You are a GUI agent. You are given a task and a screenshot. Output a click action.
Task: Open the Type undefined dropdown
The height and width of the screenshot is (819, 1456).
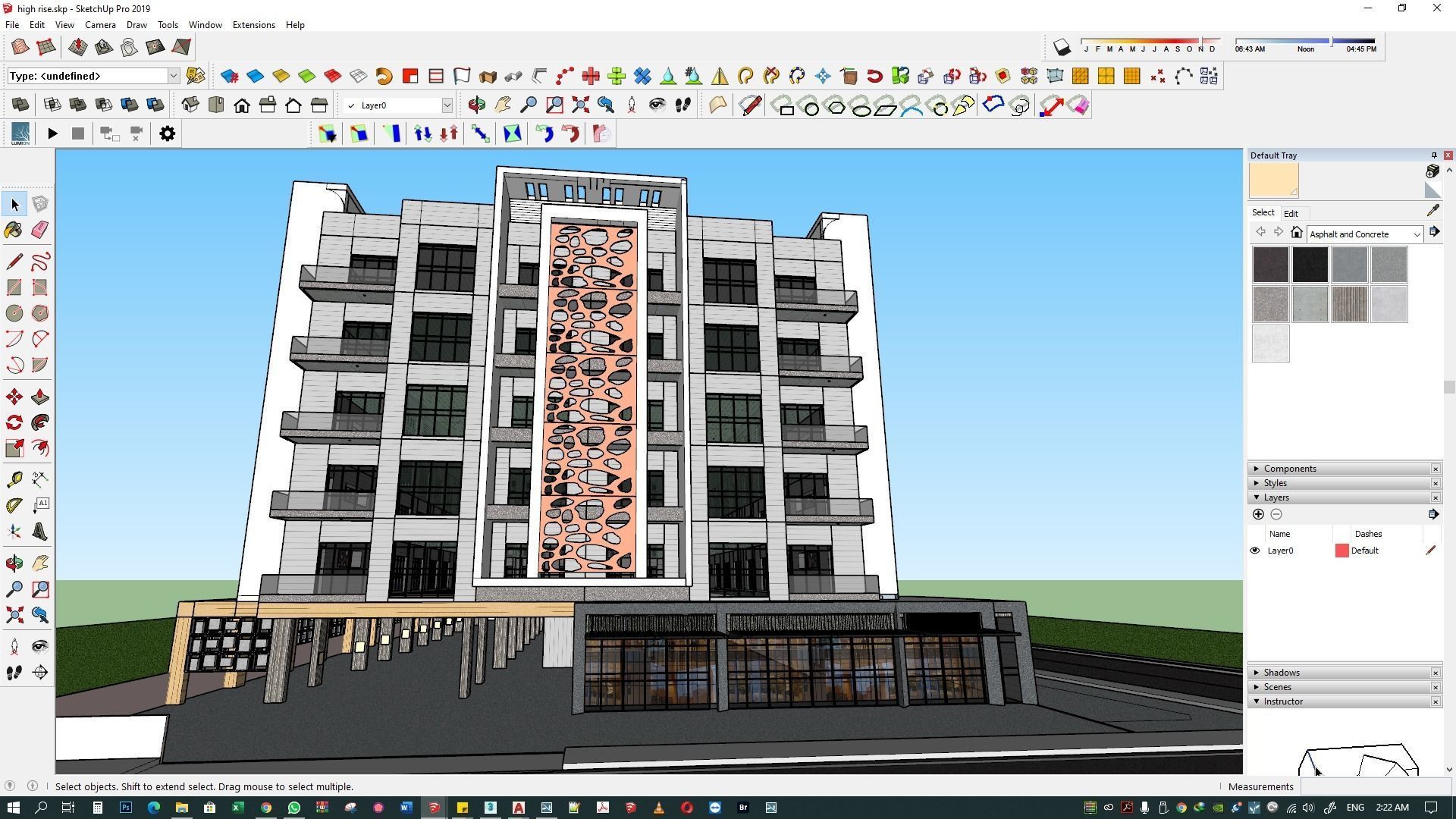pyautogui.click(x=173, y=76)
